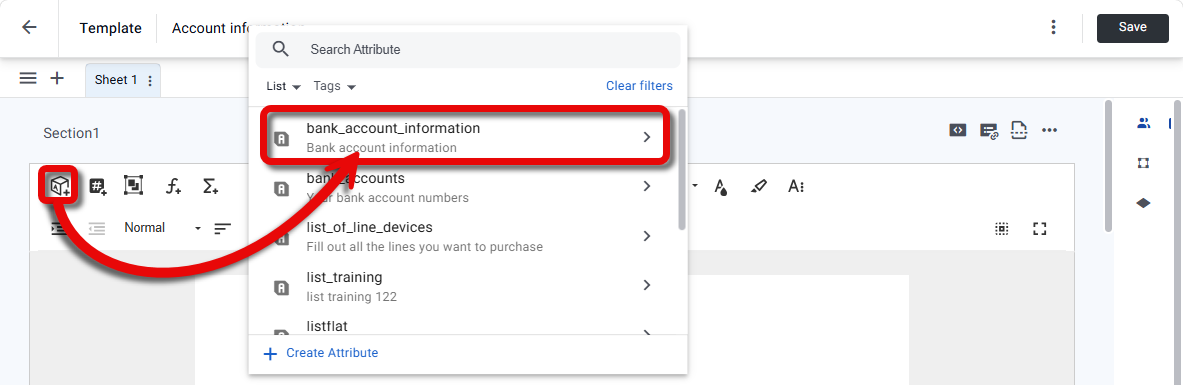Open the font size A icon
The height and width of the screenshot is (385, 1183).
[x=796, y=186]
